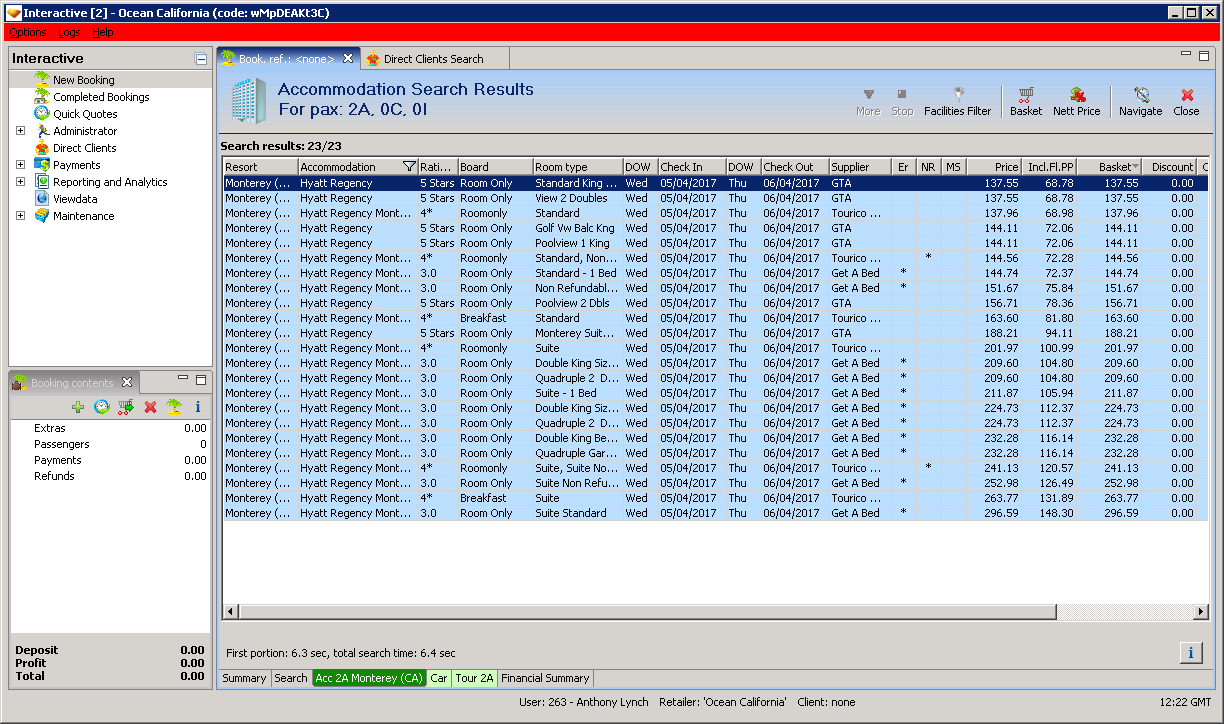This screenshot has width=1224, height=724.
Task: Switch to the Direct Clients Search tab
Action: tap(433, 59)
